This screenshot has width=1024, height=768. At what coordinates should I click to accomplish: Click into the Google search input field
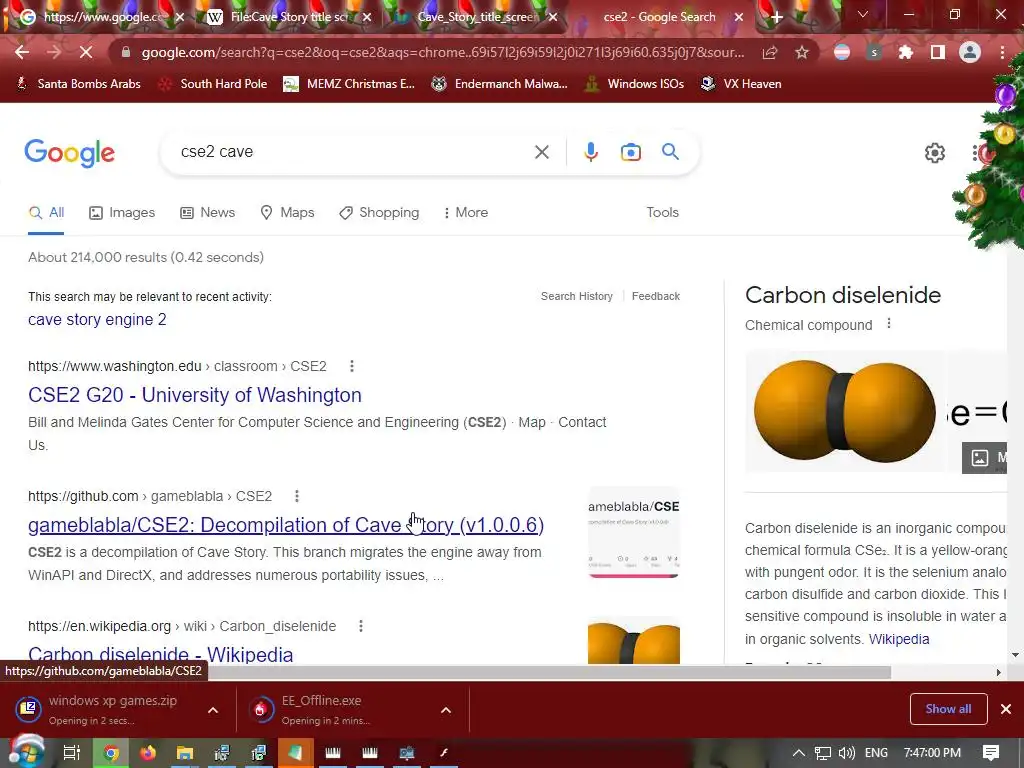click(x=353, y=152)
